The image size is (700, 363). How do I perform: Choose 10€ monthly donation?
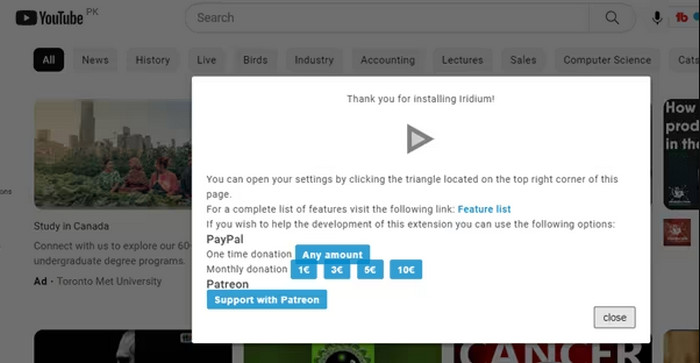point(406,270)
